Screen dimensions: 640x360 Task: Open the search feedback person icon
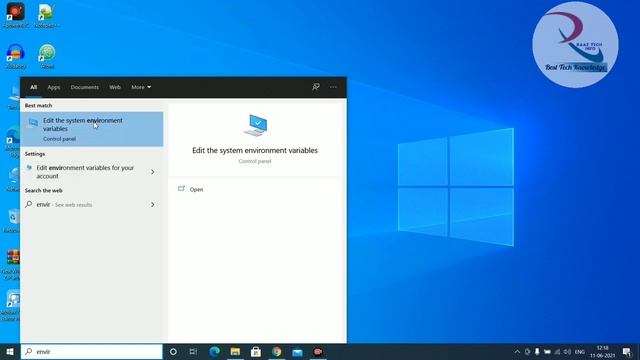pos(316,87)
